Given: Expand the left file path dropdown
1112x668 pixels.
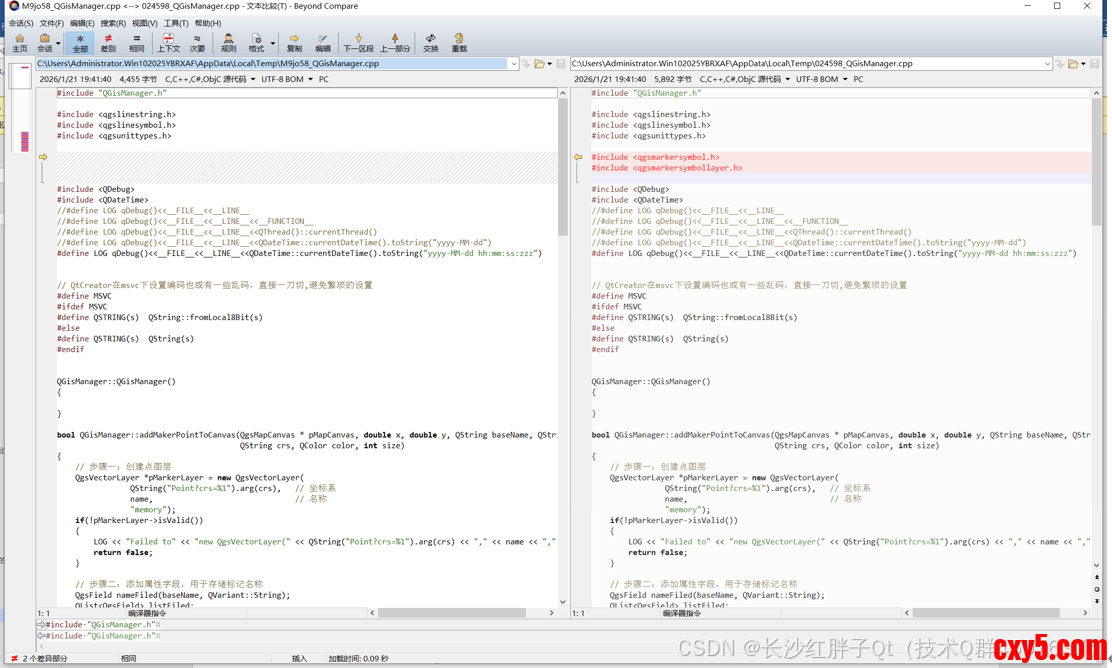Looking at the screenshot, I should [513, 64].
